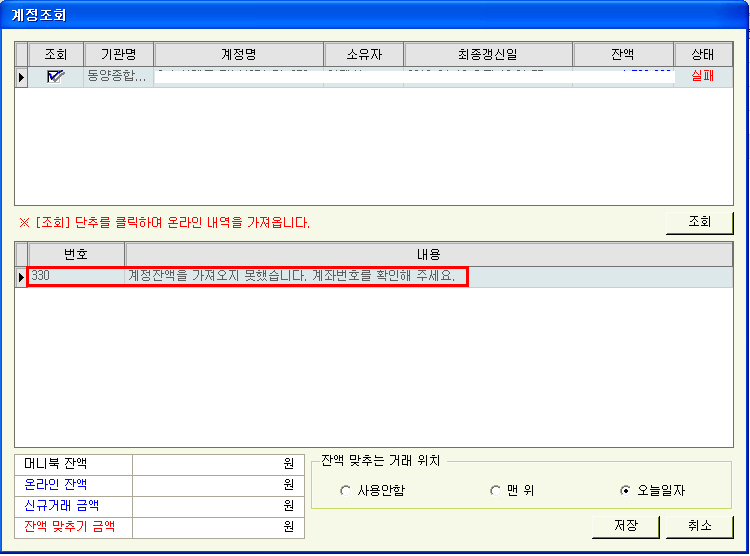Click the 최종갱신일 column header

pyautogui.click(x=488, y=54)
